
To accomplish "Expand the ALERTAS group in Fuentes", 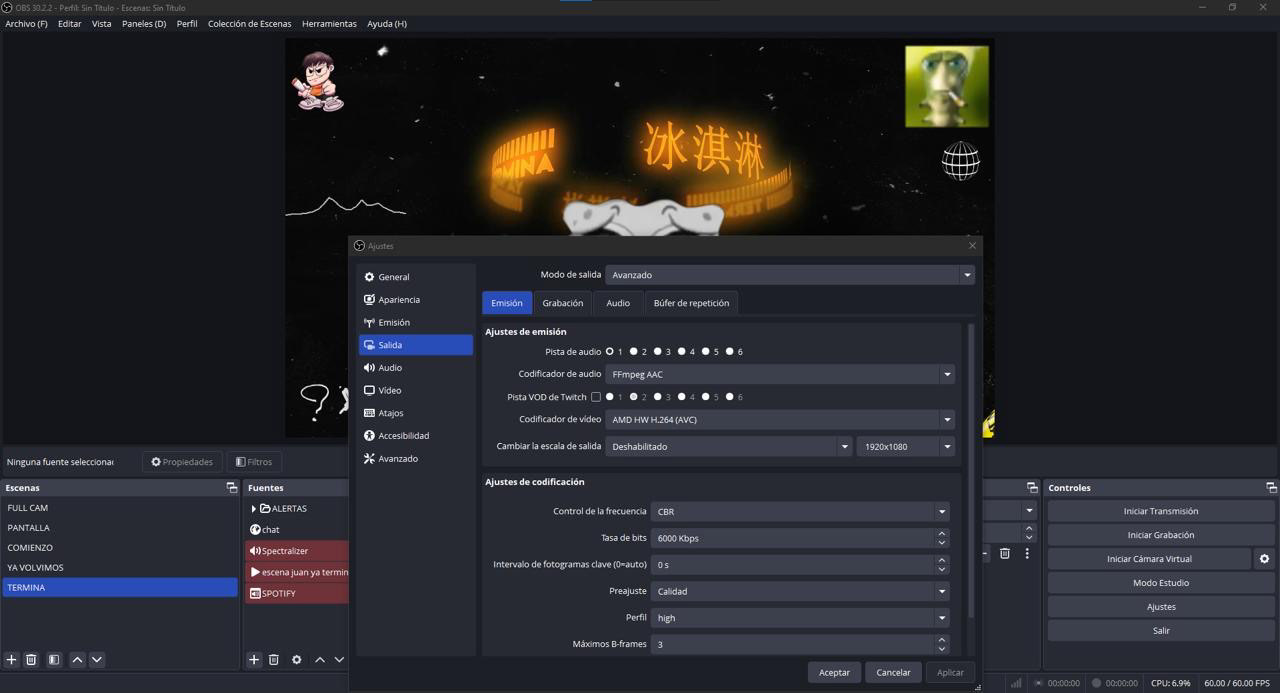I will 254,509.
